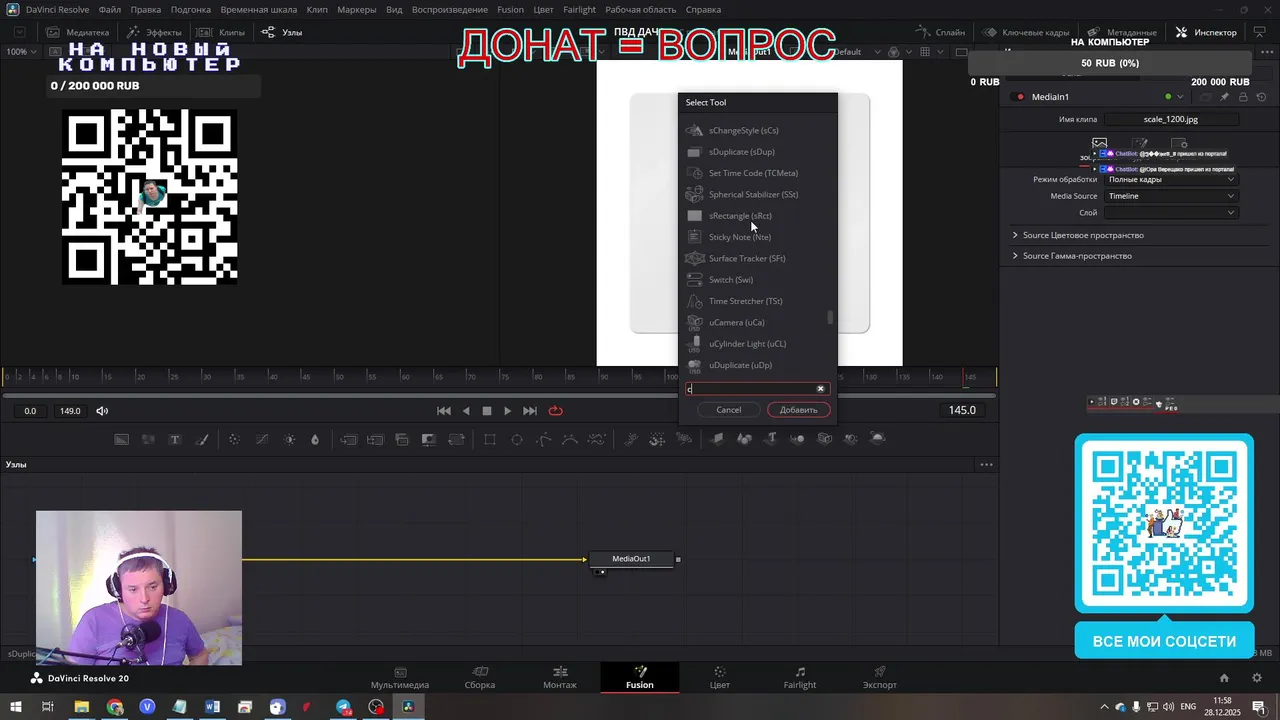
Task: Open the Media Source dropdown
Action: 1170,196
